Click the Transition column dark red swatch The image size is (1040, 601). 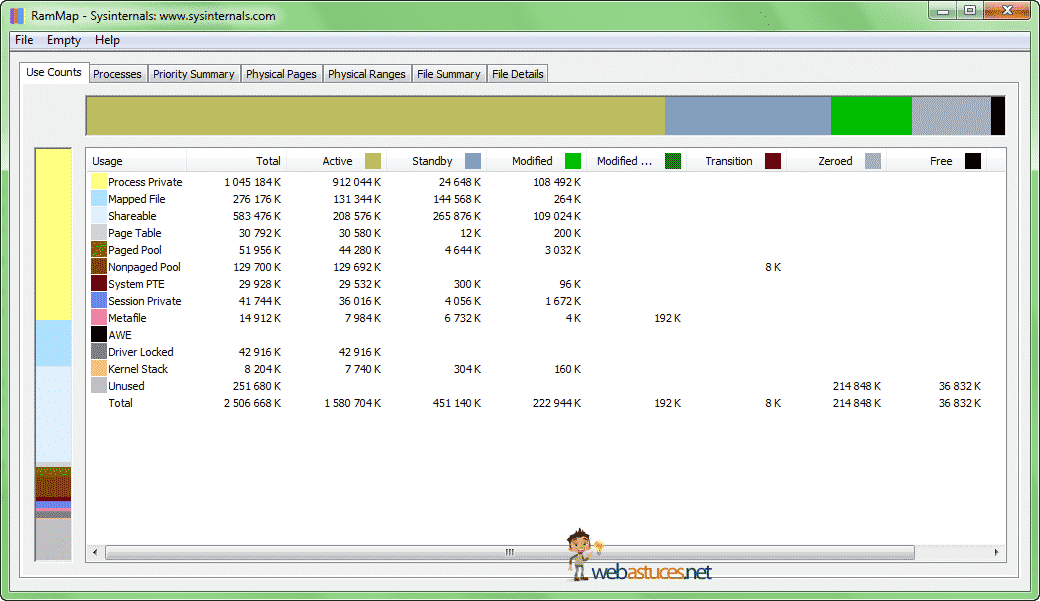point(773,161)
